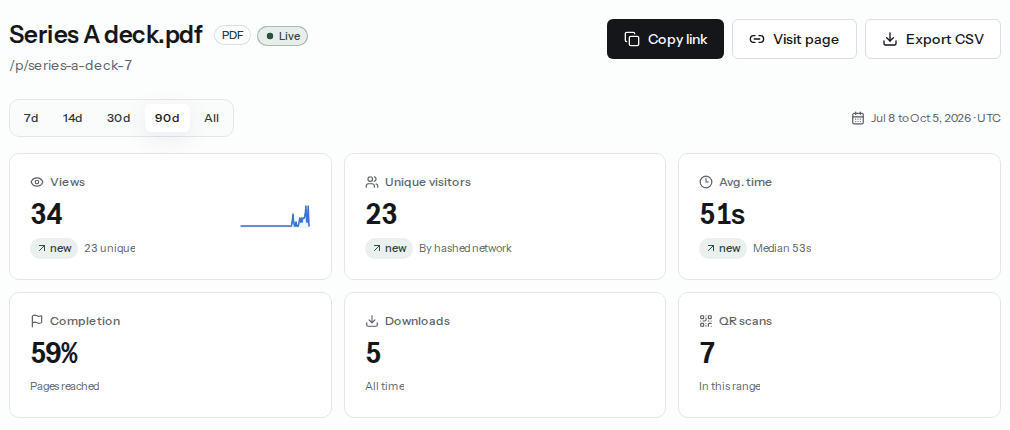Show All time range
Image resolution: width=1010 pixels, height=430 pixels.
coord(211,118)
